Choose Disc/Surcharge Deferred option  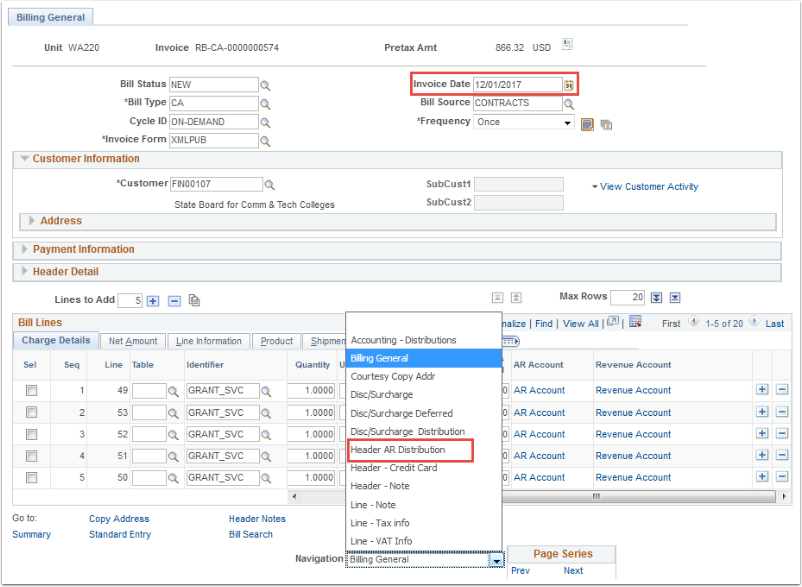coord(401,413)
